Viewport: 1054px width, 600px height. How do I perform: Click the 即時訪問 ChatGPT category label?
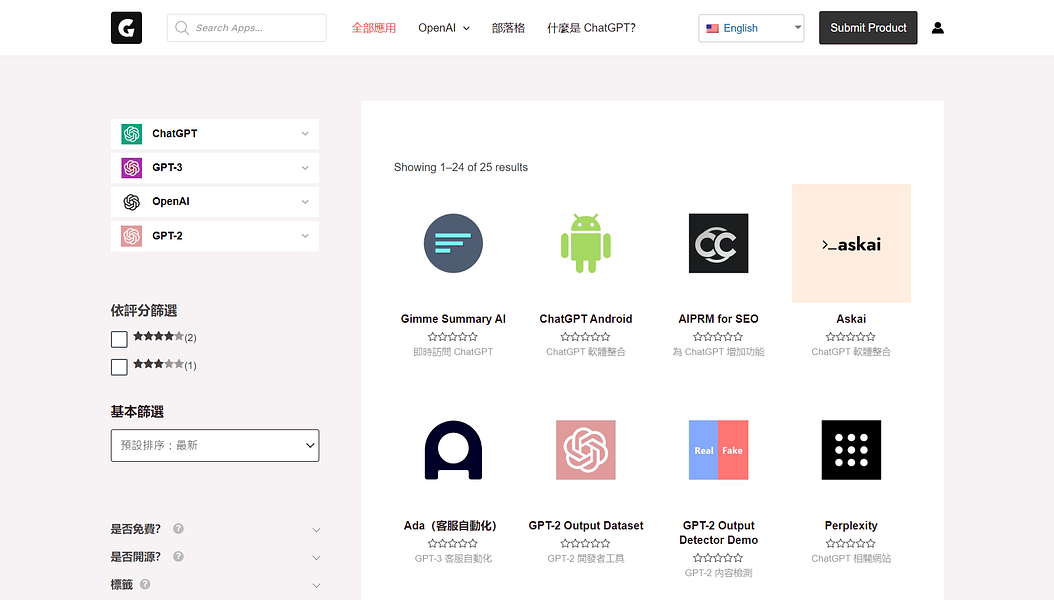click(453, 352)
